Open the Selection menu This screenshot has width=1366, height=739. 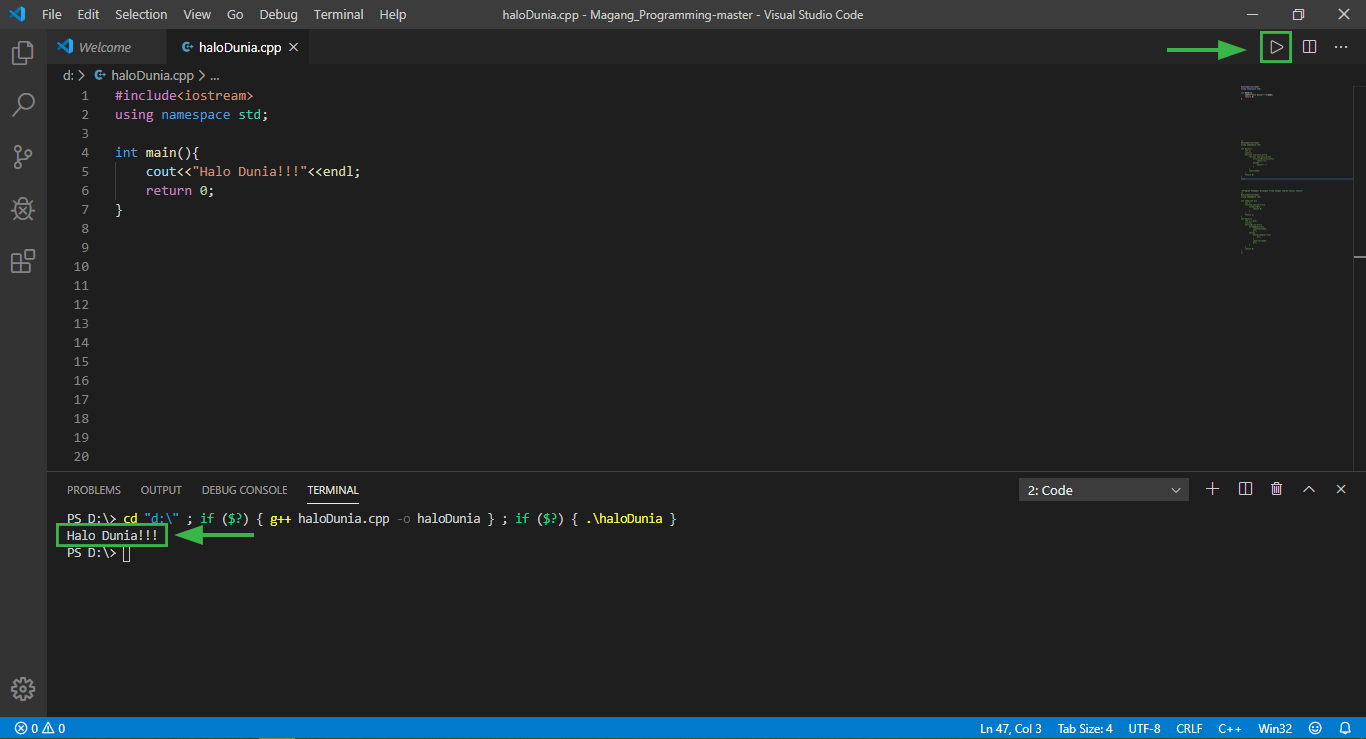point(141,15)
